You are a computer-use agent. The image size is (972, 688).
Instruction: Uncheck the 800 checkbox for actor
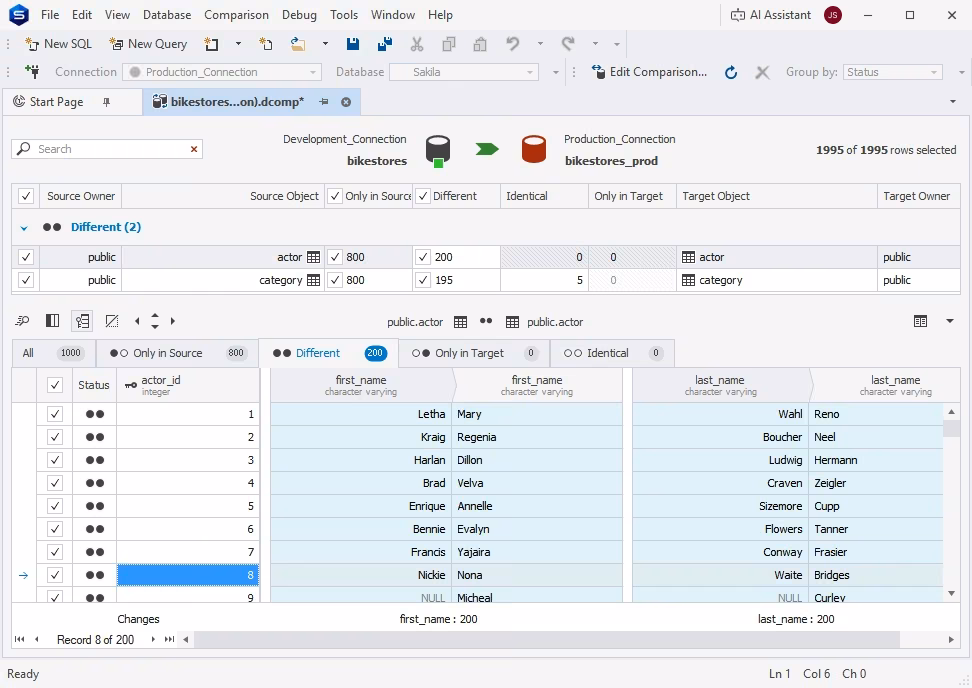[335, 257]
